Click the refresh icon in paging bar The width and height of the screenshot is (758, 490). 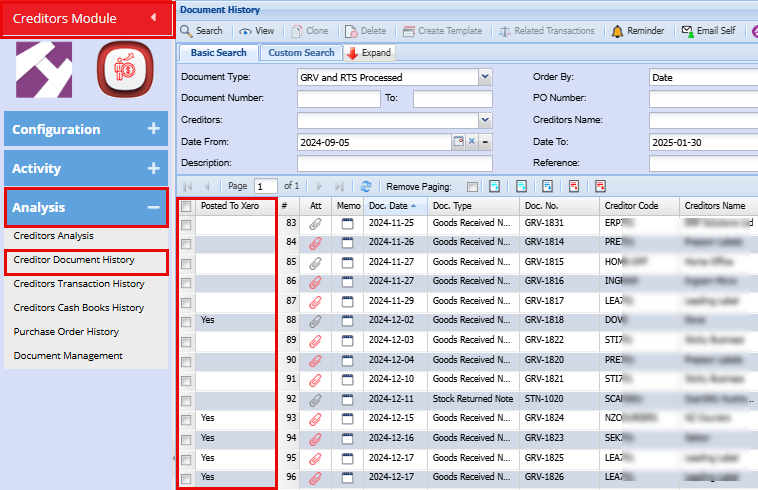(x=366, y=186)
